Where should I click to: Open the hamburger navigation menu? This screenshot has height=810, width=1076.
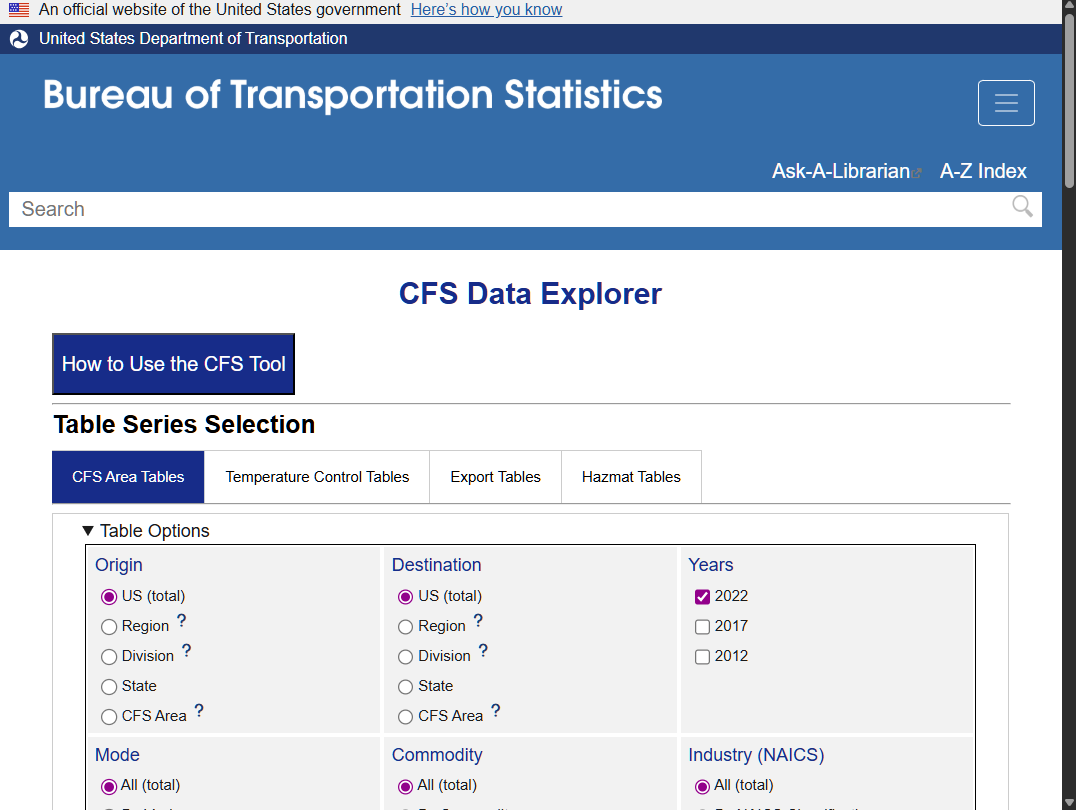tap(1006, 102)
